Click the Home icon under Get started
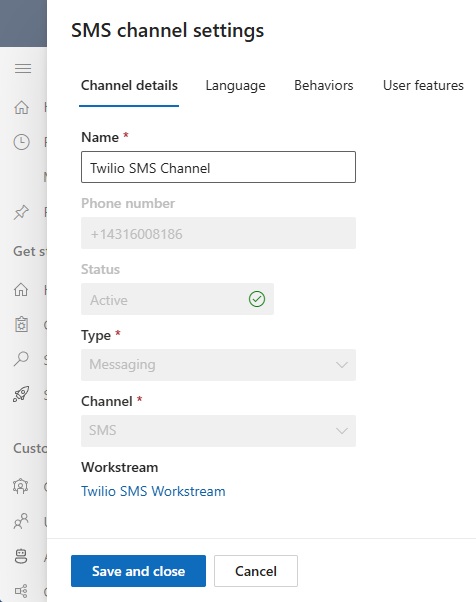This screenshot has width=476, height=602. [x=21, y=289]
